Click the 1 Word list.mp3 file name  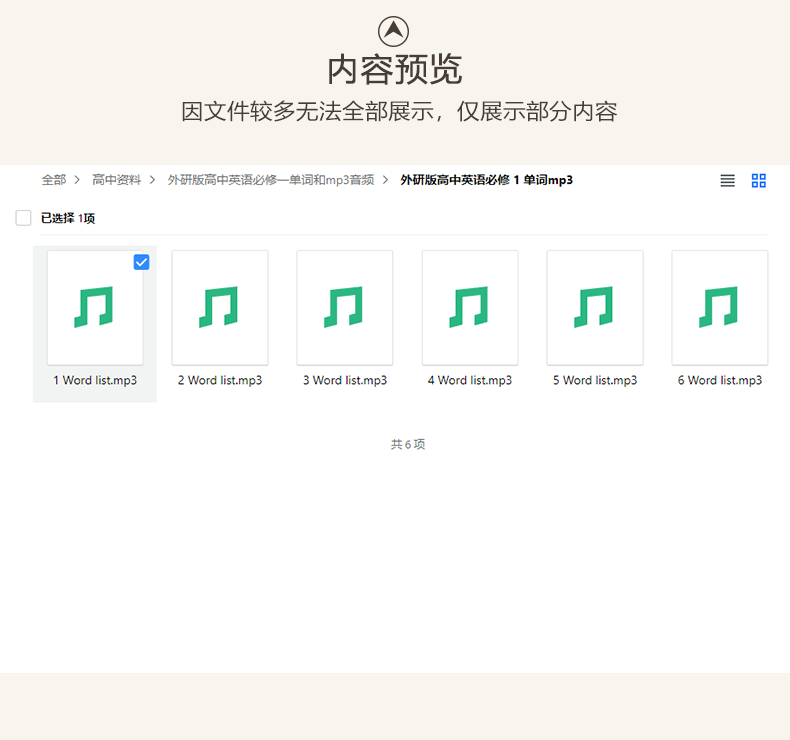(x=95, y=380)
